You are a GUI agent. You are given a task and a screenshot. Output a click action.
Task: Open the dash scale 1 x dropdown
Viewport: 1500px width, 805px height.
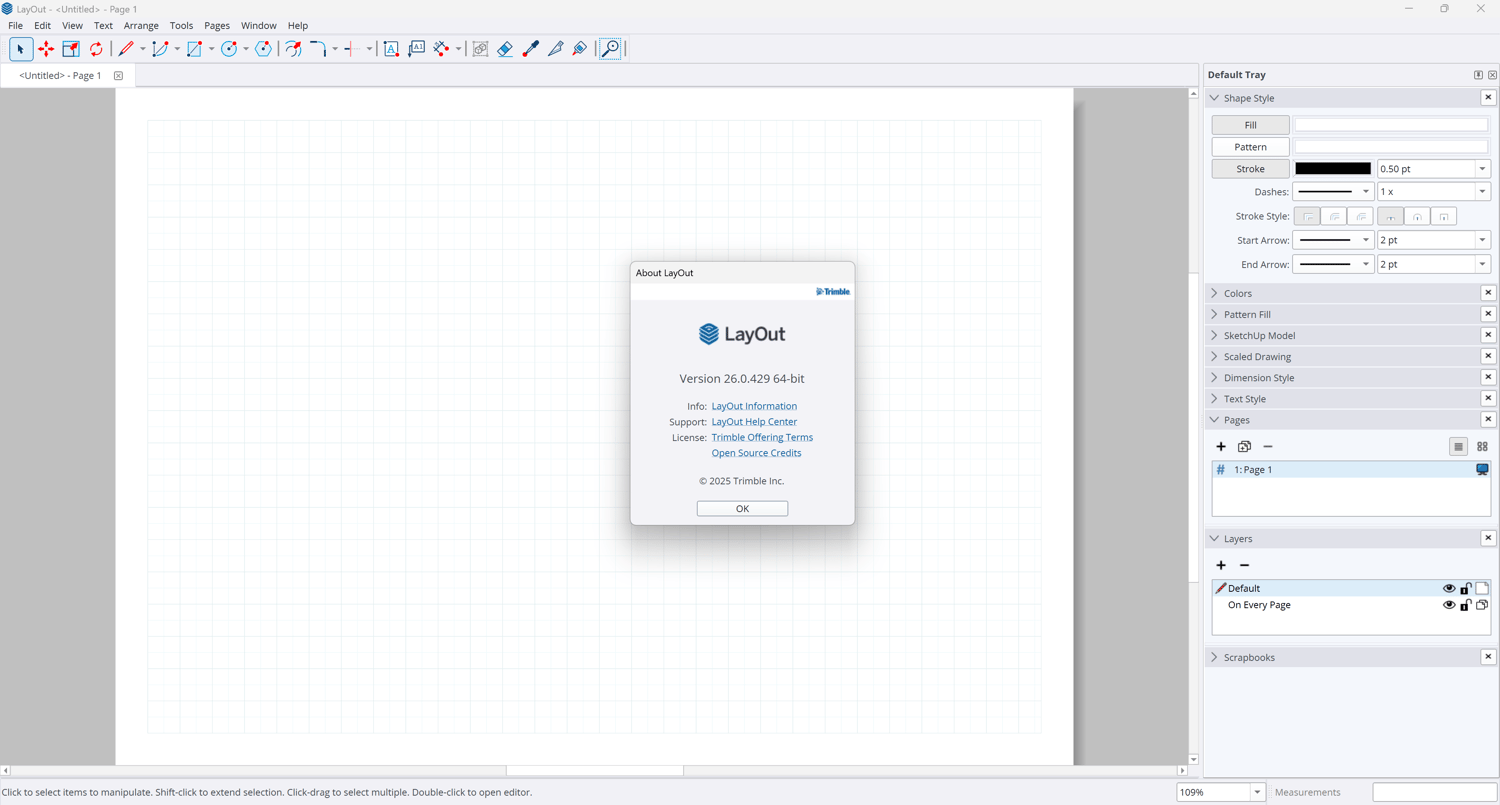click(1483, 192)
